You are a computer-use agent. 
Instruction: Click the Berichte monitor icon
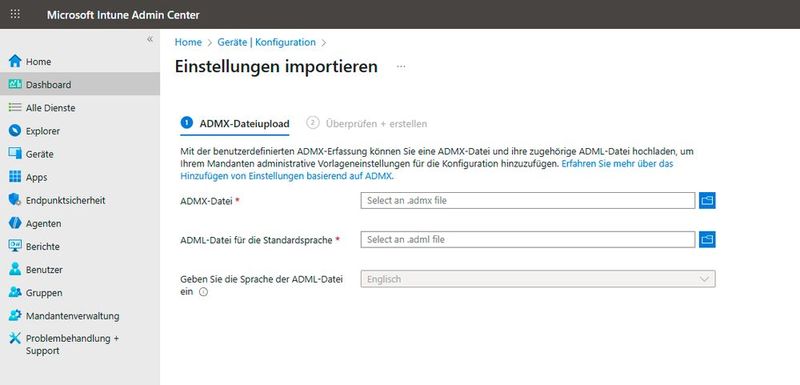(x=15, y=246)
